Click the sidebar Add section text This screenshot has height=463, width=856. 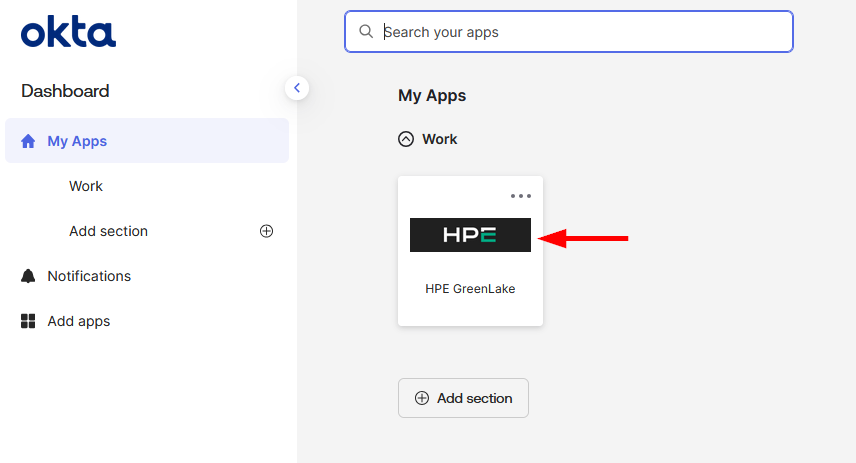pos(108,231)
